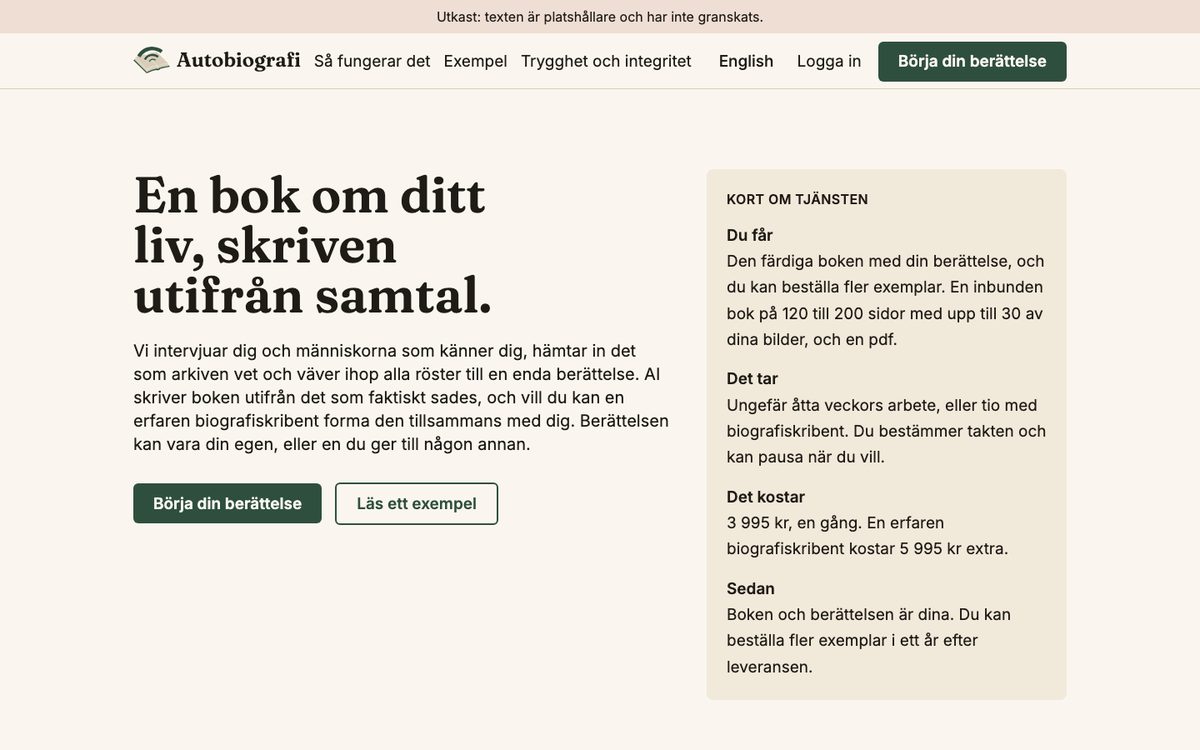Click the Det tar label
1200x750 pixels.
[752, 379]
